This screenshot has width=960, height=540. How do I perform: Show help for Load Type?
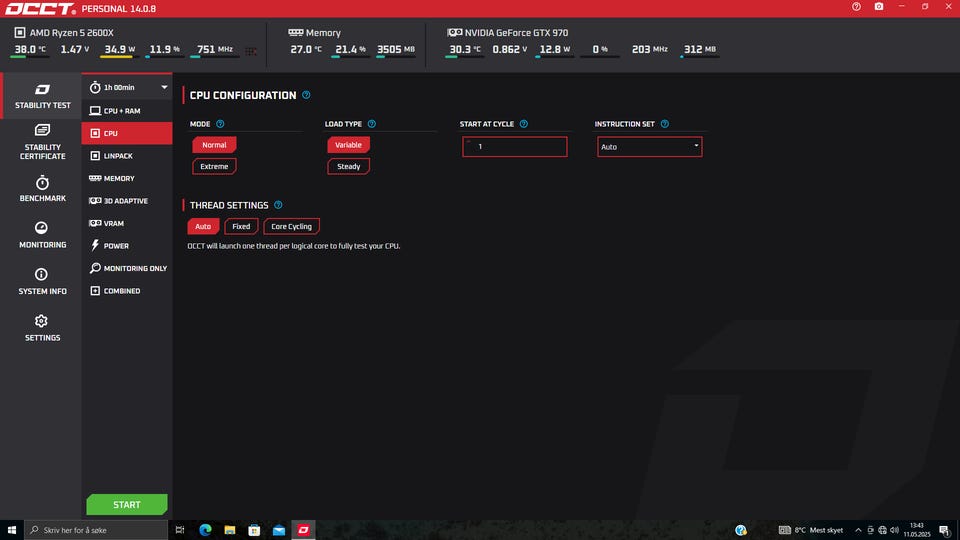point(372,124)
